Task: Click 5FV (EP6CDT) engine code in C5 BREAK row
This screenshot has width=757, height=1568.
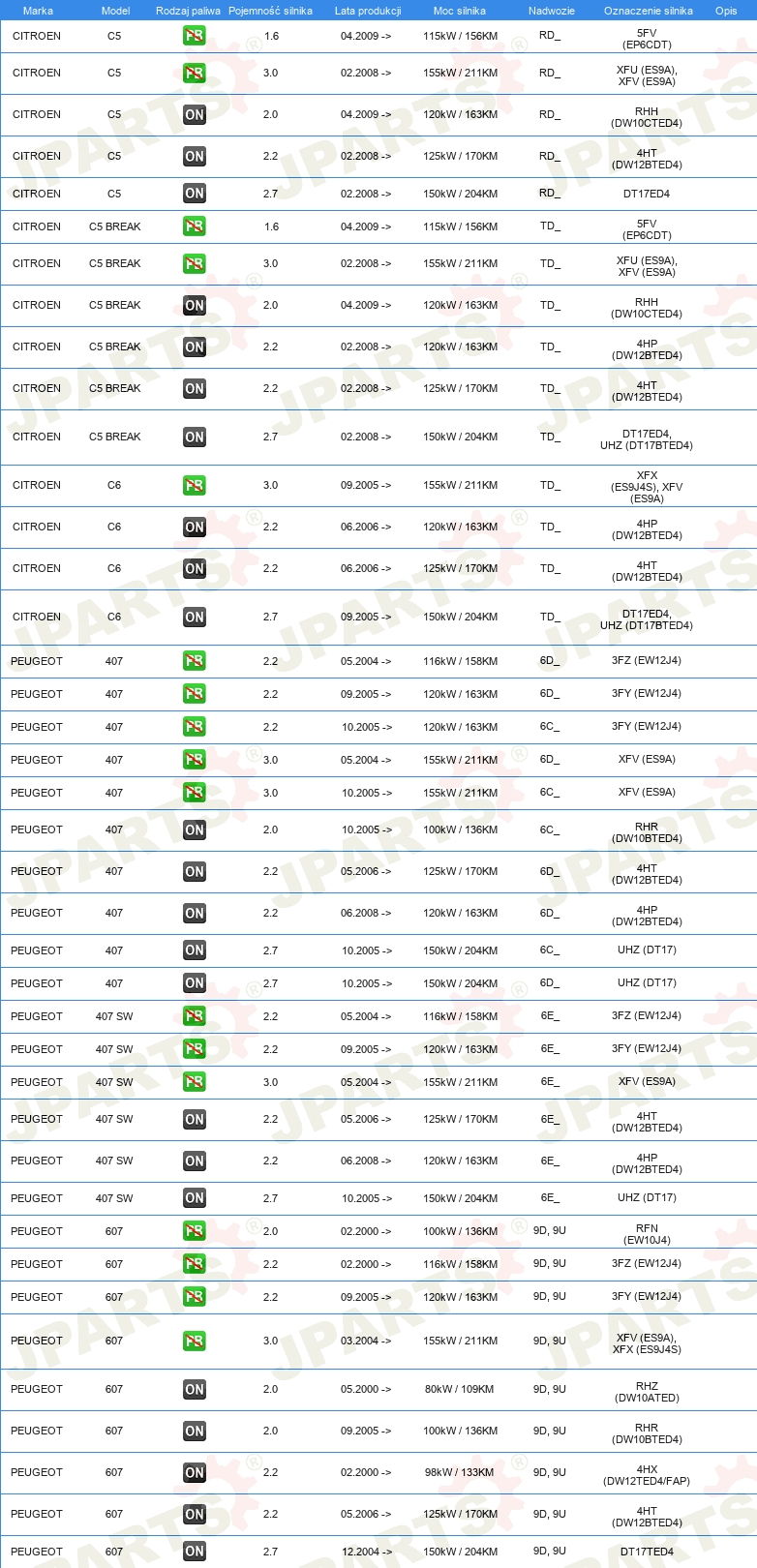Action: [647, 229]
